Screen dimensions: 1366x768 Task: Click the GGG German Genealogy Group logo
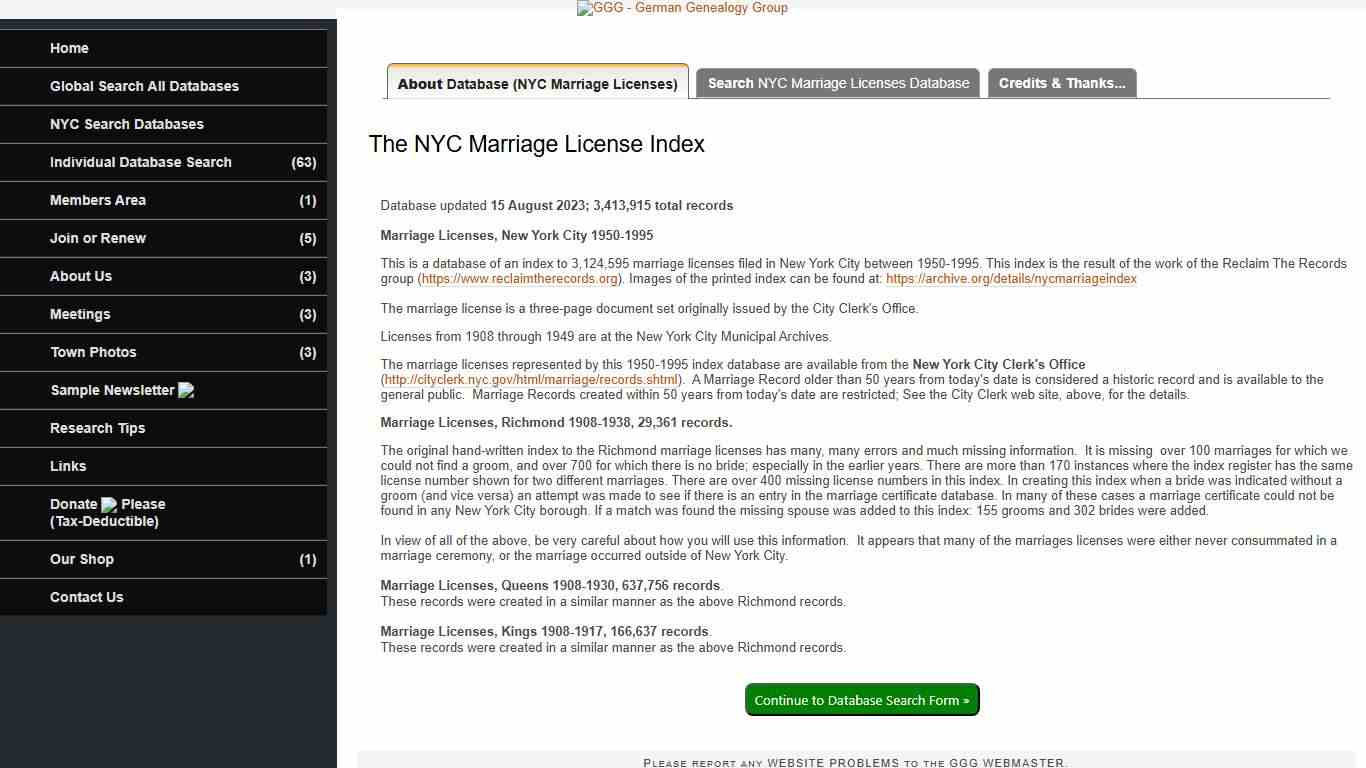pos(682,8)
